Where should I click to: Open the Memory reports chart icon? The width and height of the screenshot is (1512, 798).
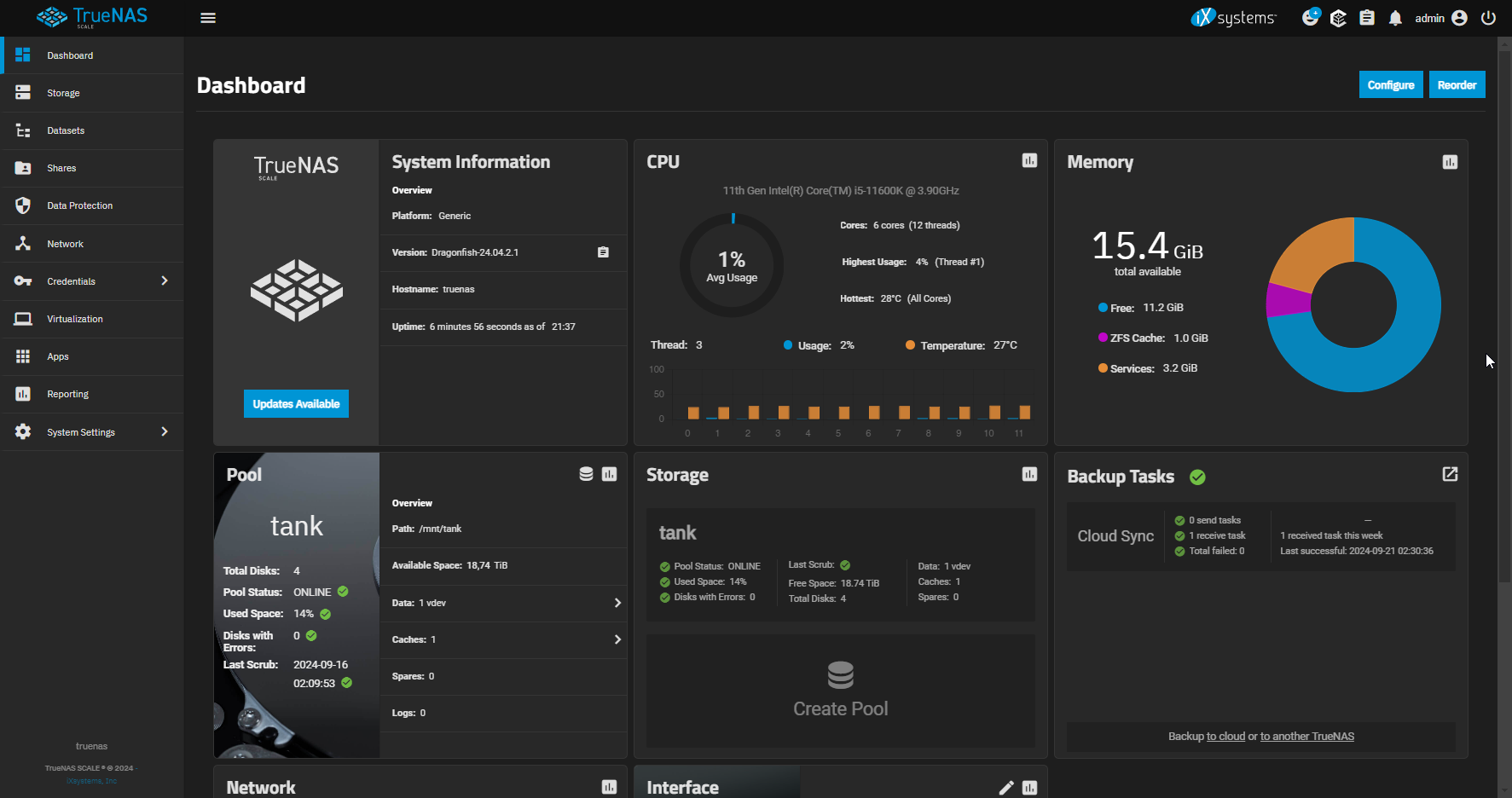[x=1450, y=162]
